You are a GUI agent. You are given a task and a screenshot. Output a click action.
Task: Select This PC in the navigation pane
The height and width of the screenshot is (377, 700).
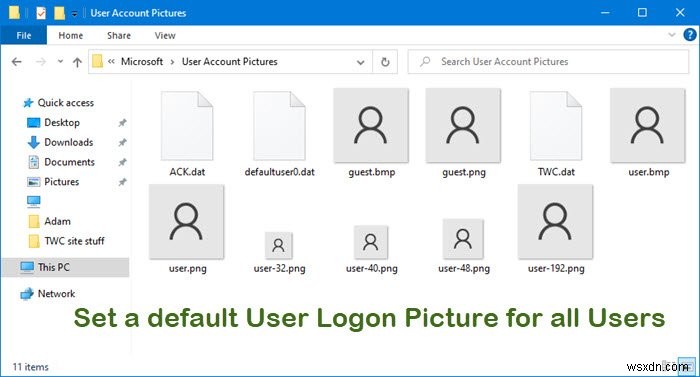(65, 267)
